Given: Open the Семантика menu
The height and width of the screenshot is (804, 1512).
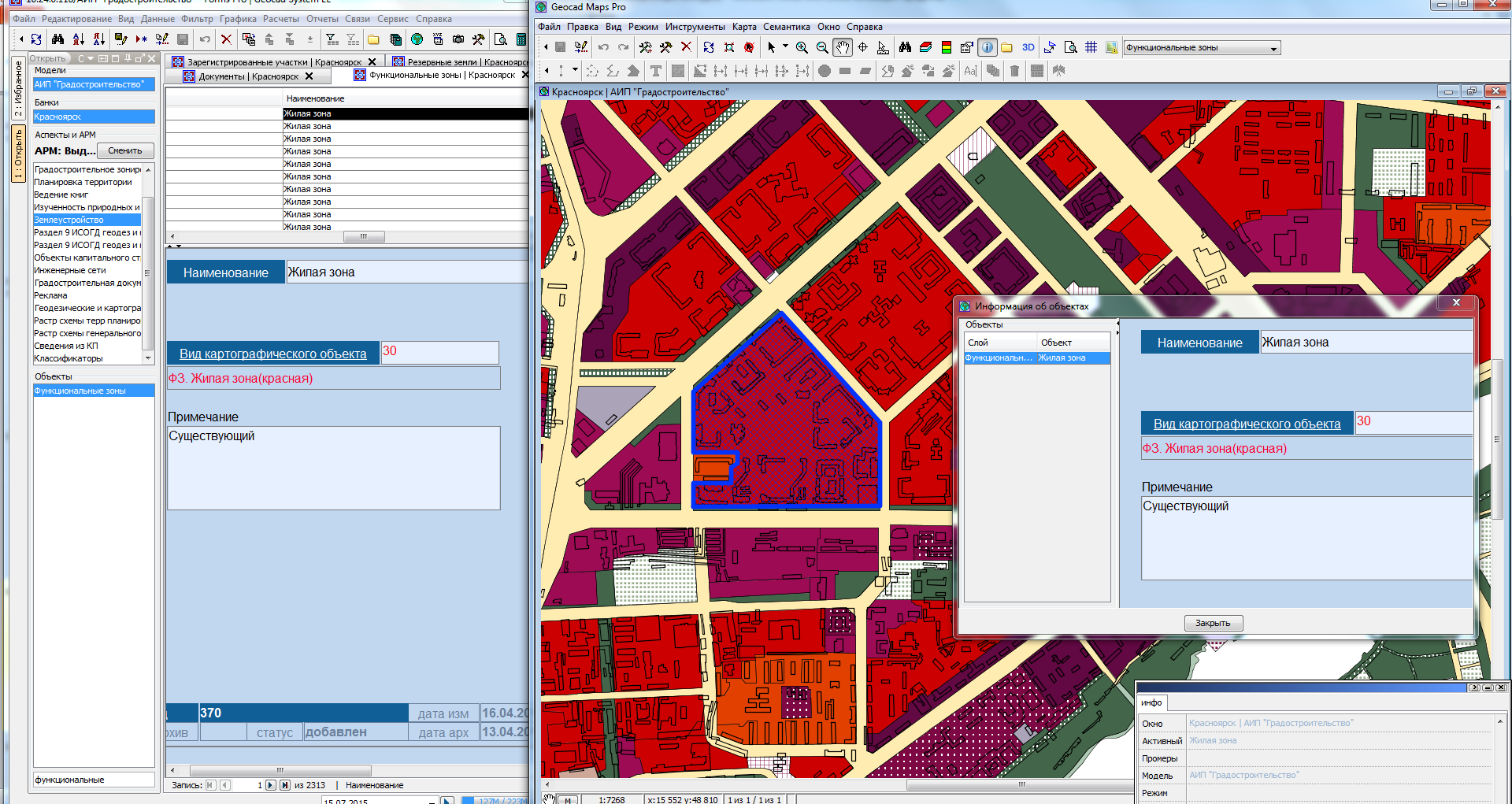Looking at the screenshot, I should (786, 27).
